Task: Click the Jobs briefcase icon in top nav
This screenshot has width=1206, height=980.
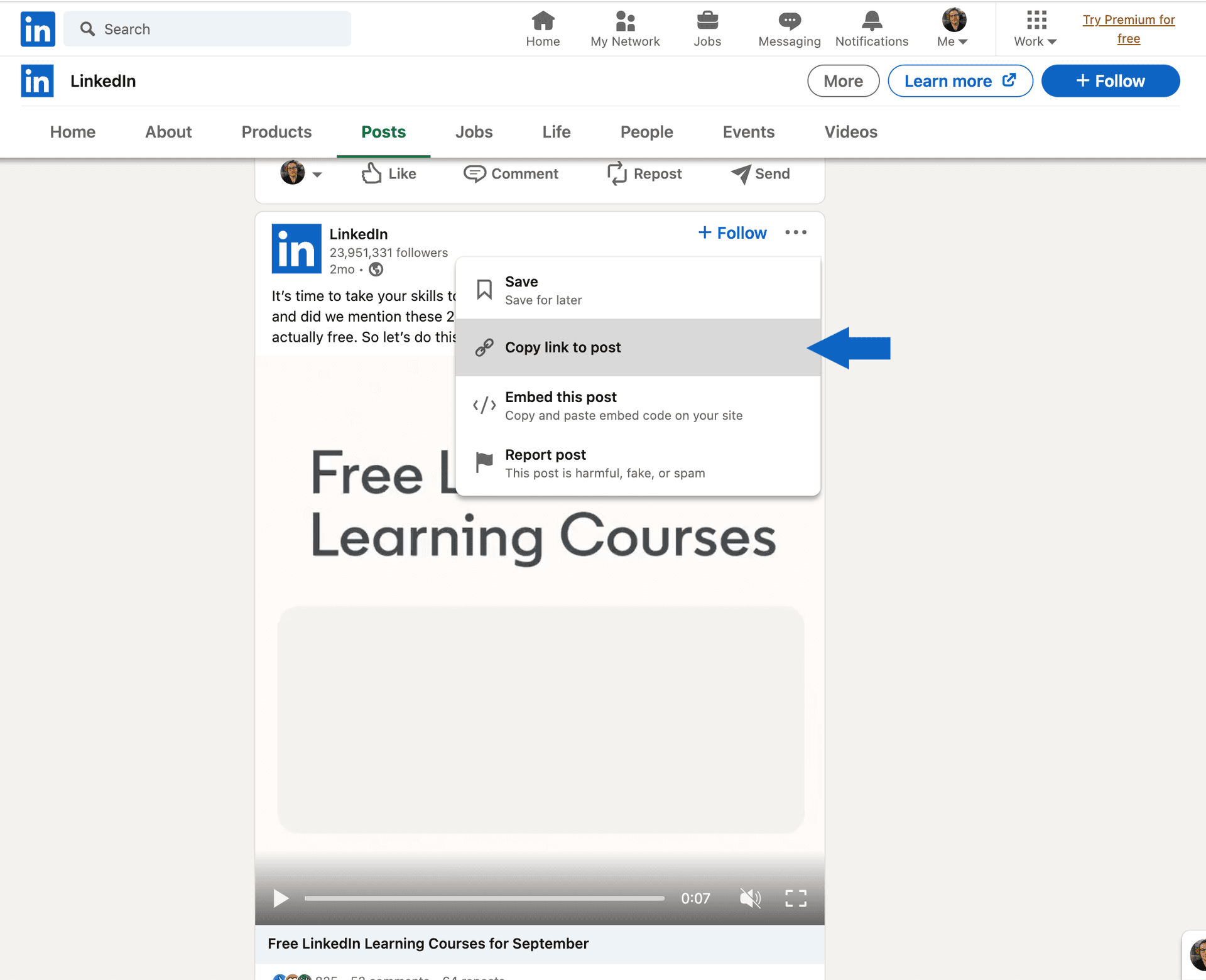Action: point(707,21)
